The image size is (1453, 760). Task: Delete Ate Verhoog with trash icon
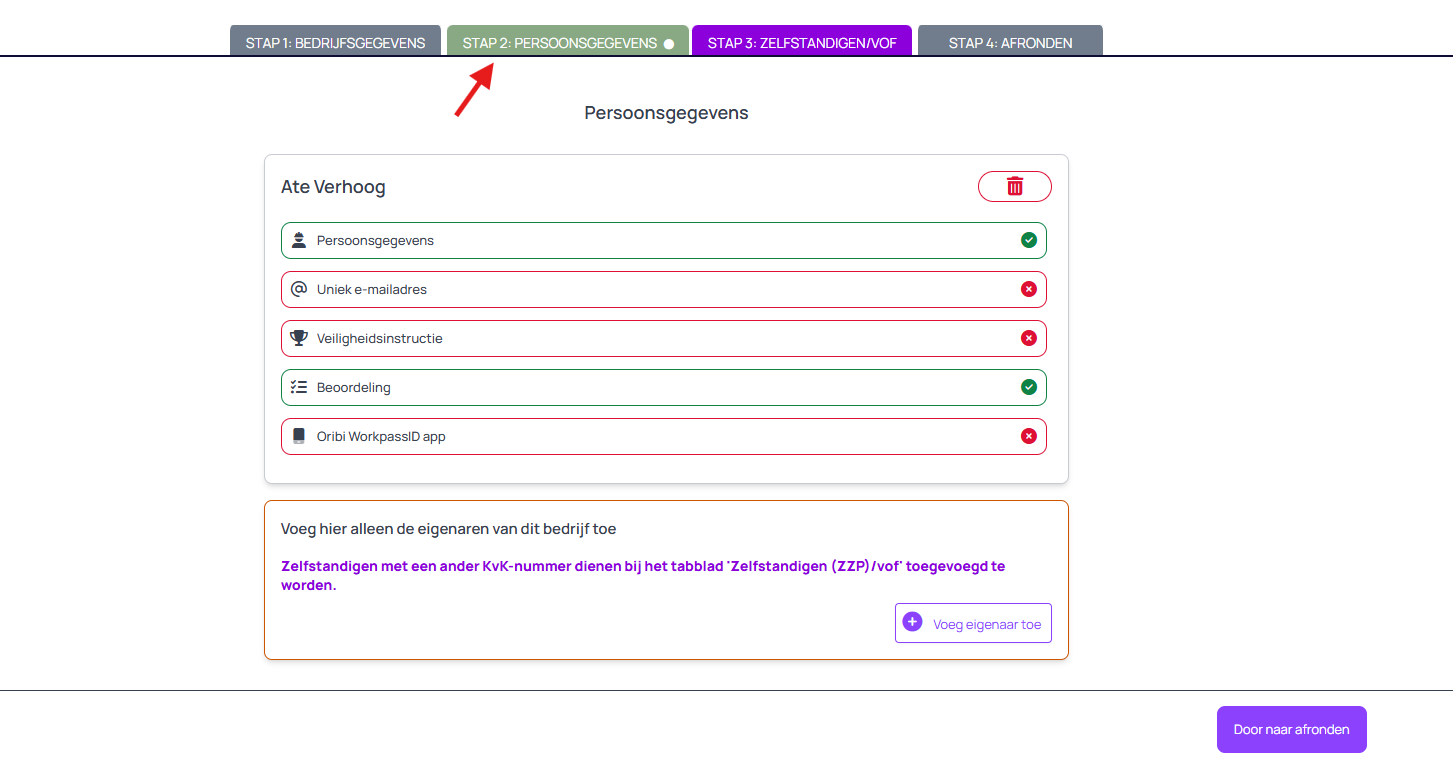pyautogui.click(x=1014, y=186)
